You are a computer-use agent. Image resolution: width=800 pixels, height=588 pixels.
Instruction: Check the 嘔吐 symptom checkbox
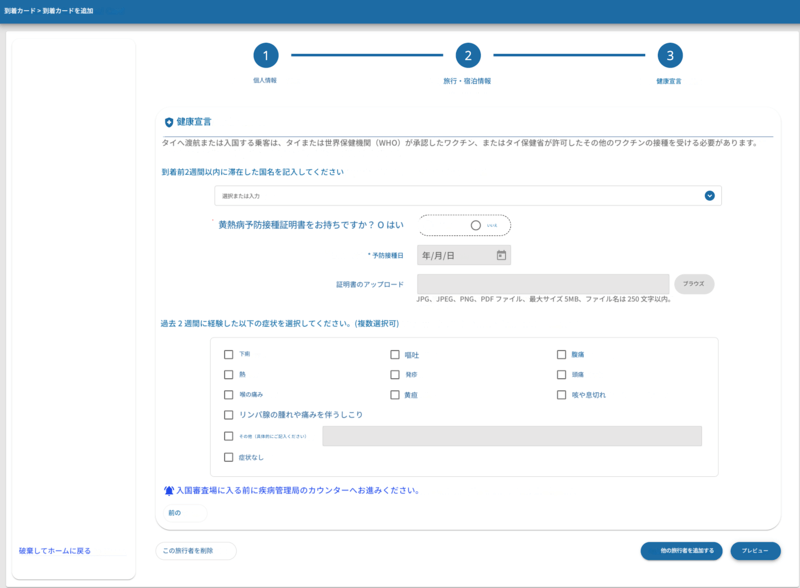[395, 354]
